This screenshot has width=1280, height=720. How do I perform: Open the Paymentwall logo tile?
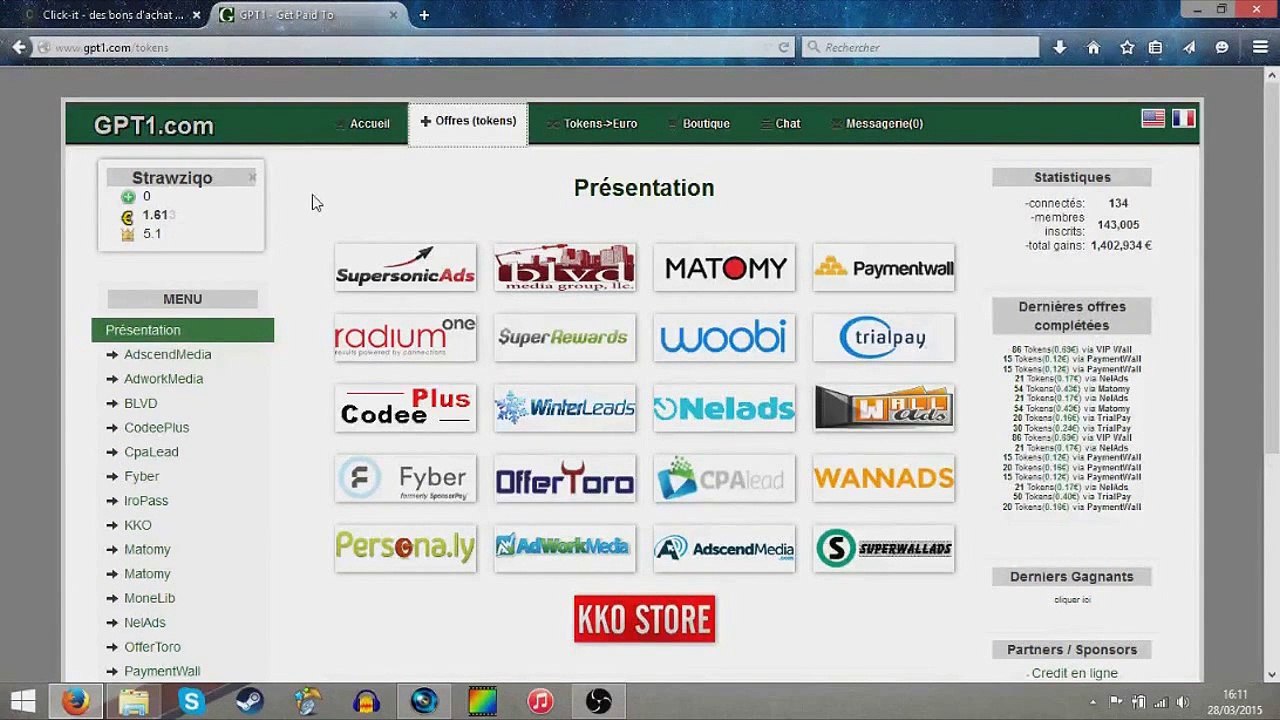(884, 267)
